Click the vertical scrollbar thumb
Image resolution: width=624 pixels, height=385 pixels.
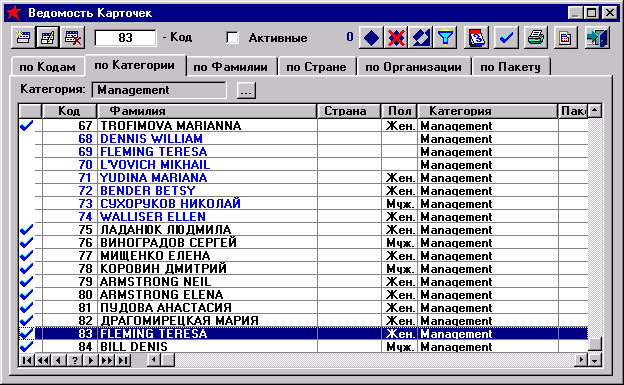click(x=595, y=344)
